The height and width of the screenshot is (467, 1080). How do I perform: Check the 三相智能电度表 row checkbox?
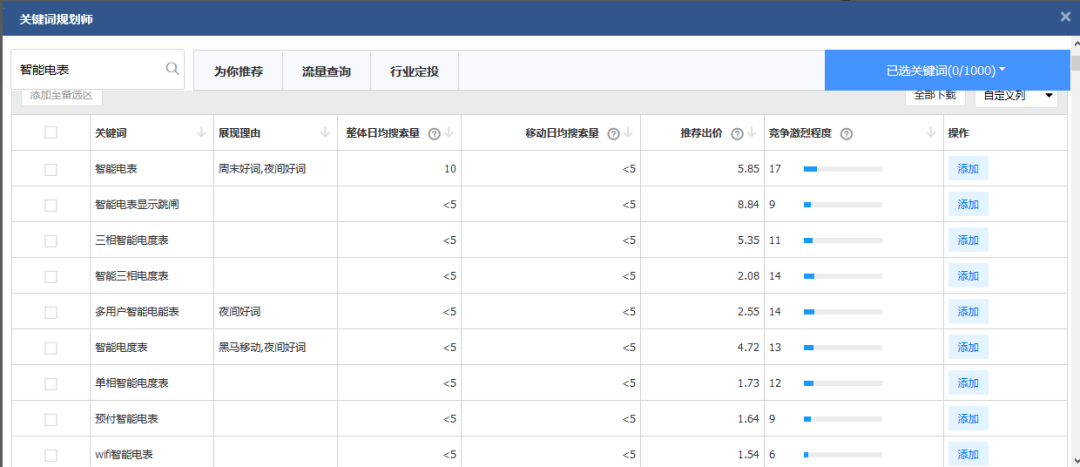tap(51, 240)
